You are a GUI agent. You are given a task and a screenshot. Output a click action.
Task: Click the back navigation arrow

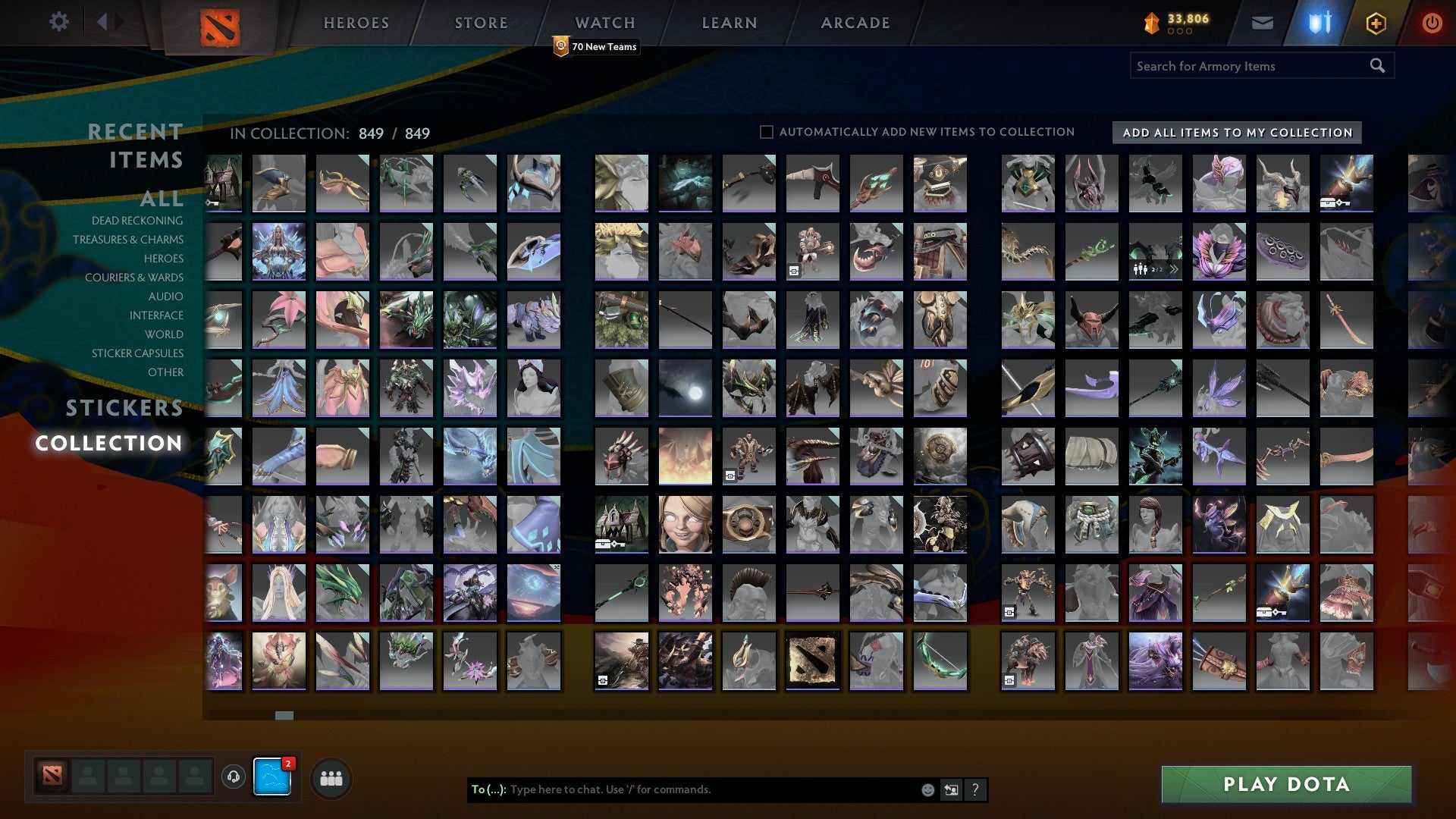point(102,22)
